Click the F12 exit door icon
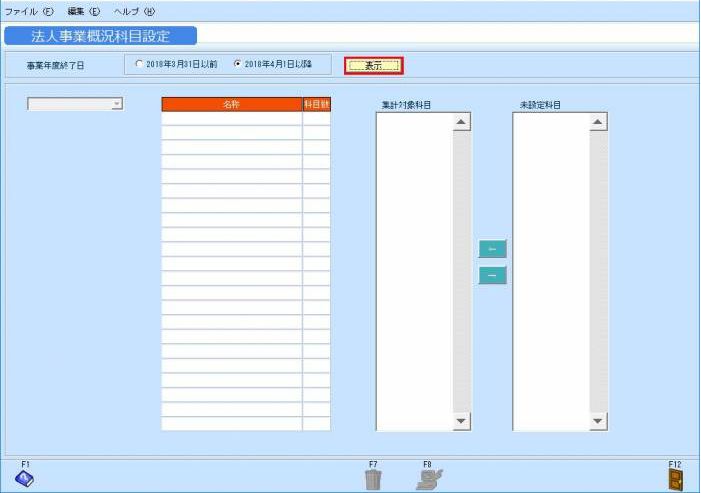Viewport: 701px width, 493px height. coord(676,480)
